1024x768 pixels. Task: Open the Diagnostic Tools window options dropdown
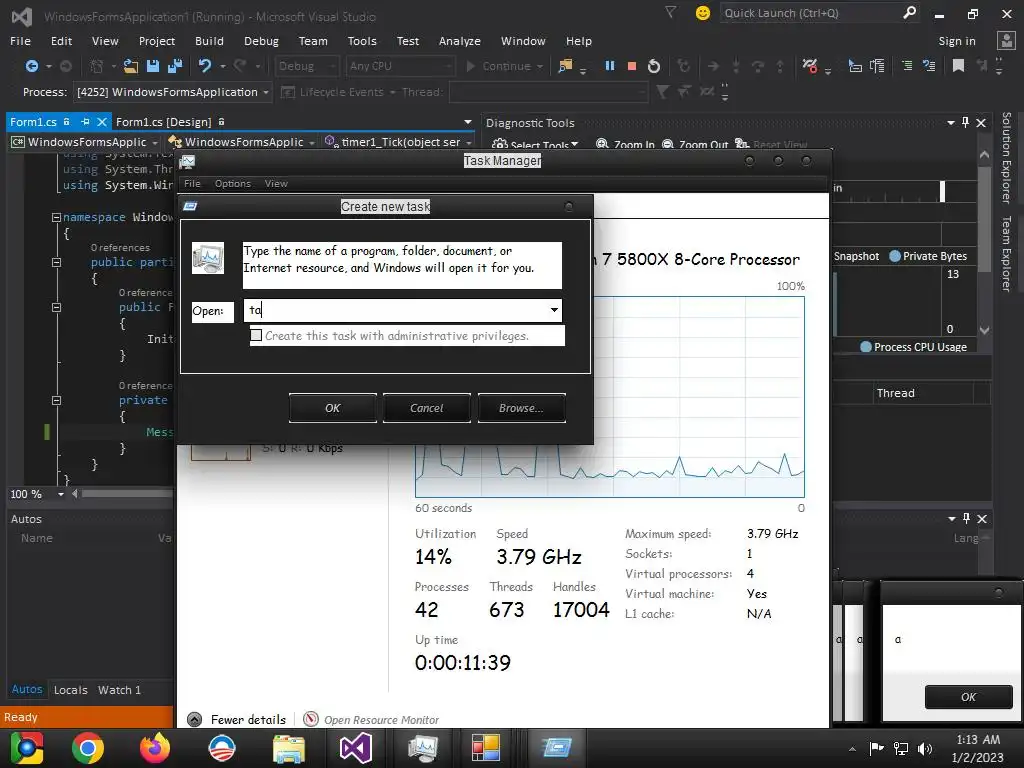coord(951,122)
